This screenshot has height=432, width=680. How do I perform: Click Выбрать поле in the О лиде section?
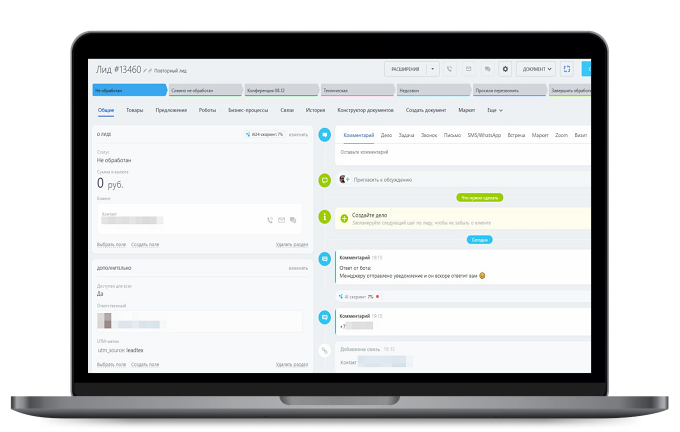pos(111,245)
